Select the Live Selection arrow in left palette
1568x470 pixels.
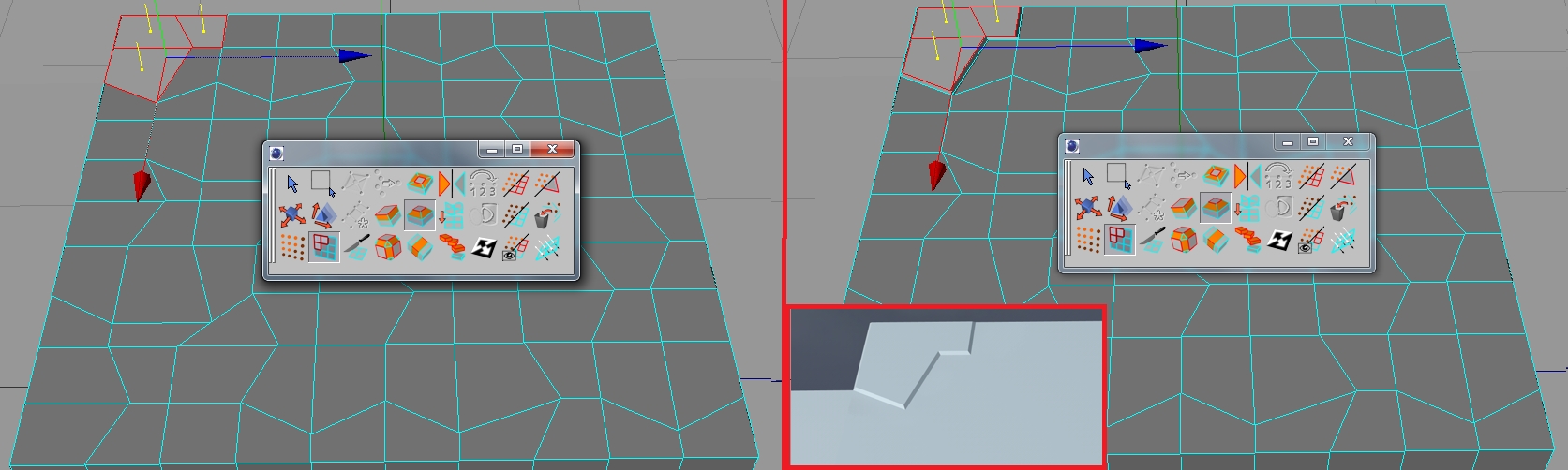(x=292, y=184)
